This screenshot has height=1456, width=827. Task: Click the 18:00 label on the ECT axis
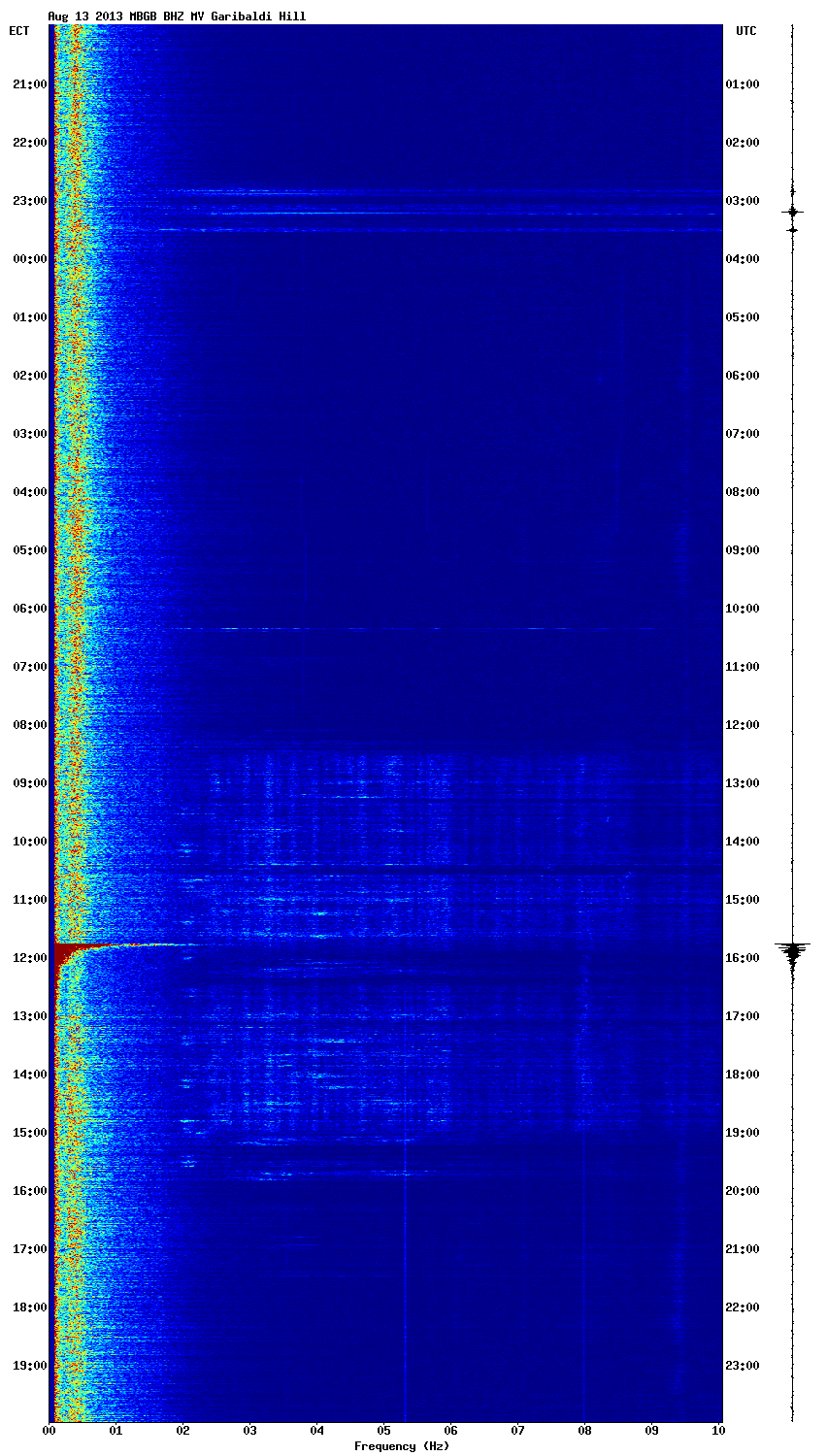[29, 1307]
